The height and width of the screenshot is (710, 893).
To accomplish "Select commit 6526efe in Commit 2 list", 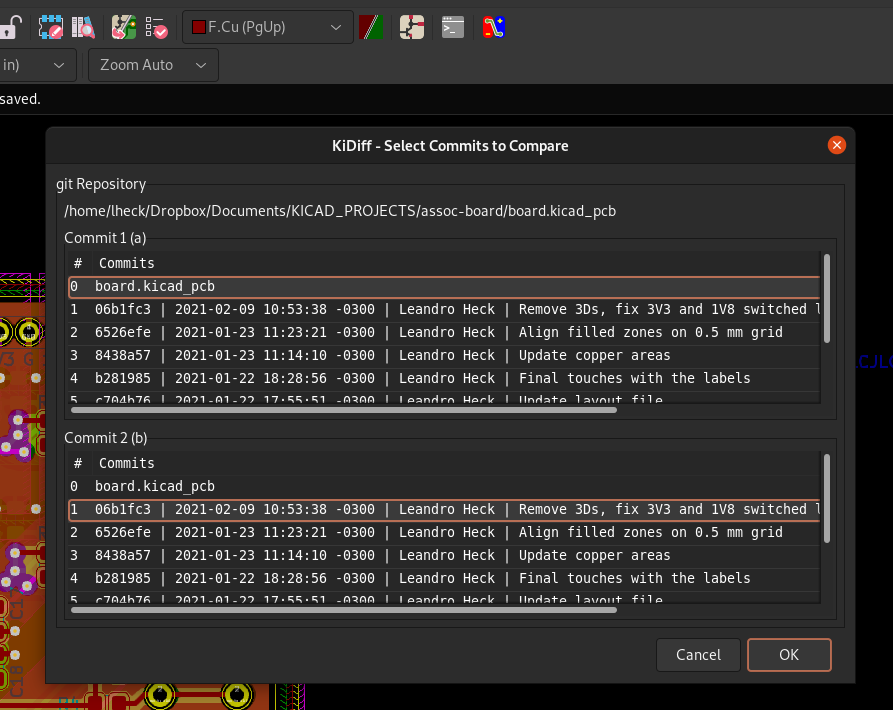I will tap(444, 532).
